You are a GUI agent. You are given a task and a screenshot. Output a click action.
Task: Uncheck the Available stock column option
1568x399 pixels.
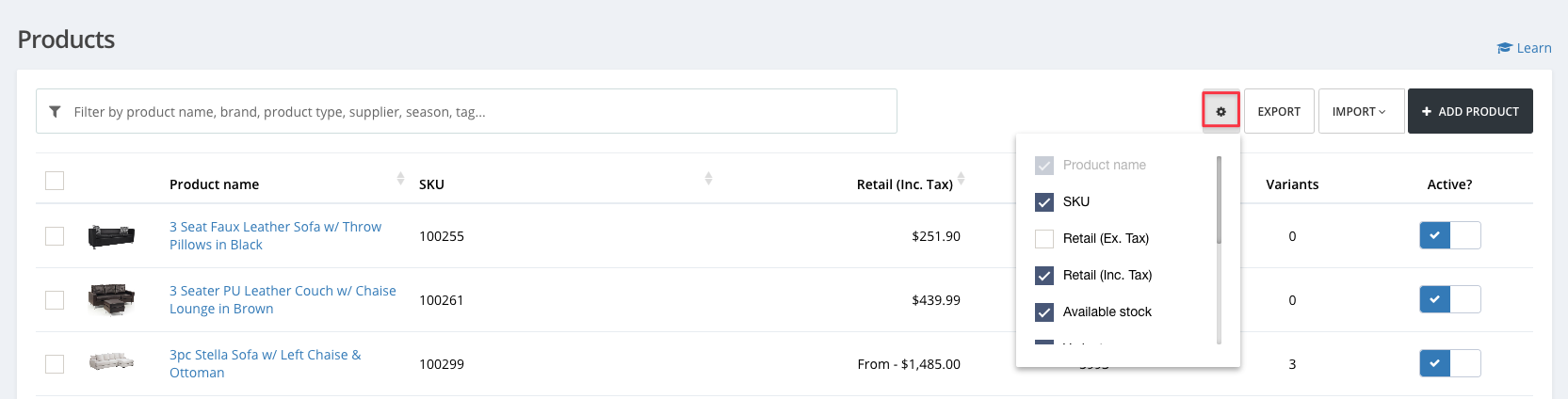(x=1044, y=311)
